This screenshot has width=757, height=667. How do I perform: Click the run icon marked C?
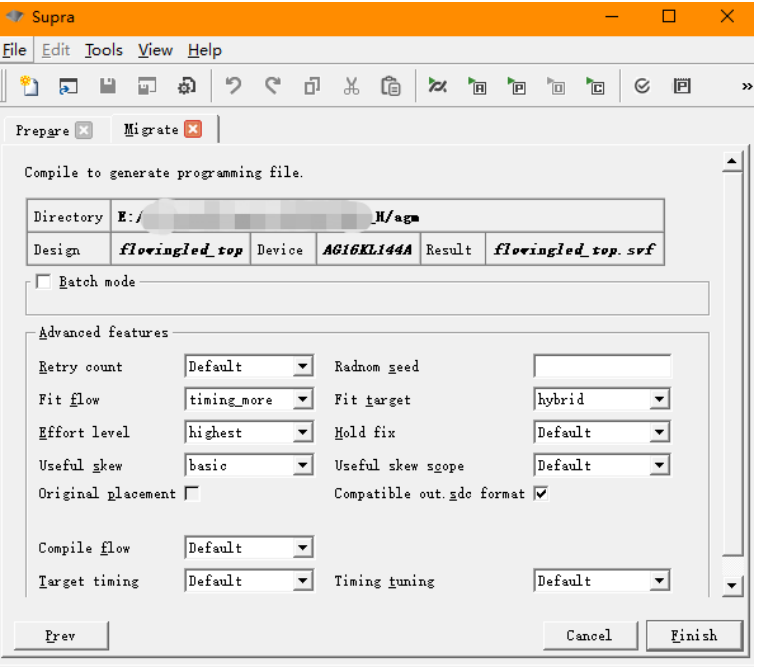[x=595, y=86]
